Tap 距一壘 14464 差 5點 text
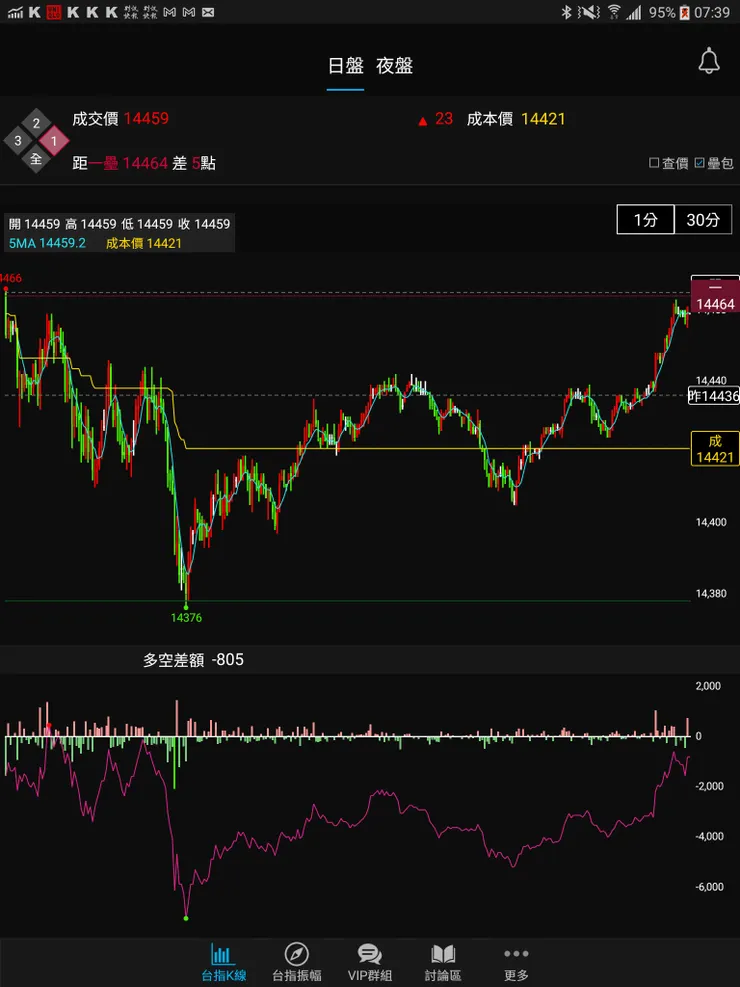Image resolution: width=740 pixels, height=987 pixels. [x=144, y=164]
